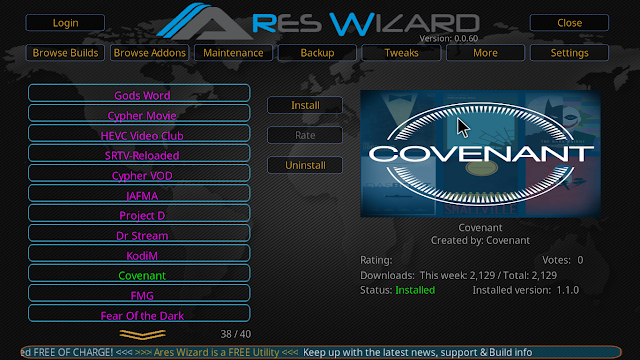This screenshot has width=640, height=360.
Task: Open the Tweaks tab
Action: 401,53
